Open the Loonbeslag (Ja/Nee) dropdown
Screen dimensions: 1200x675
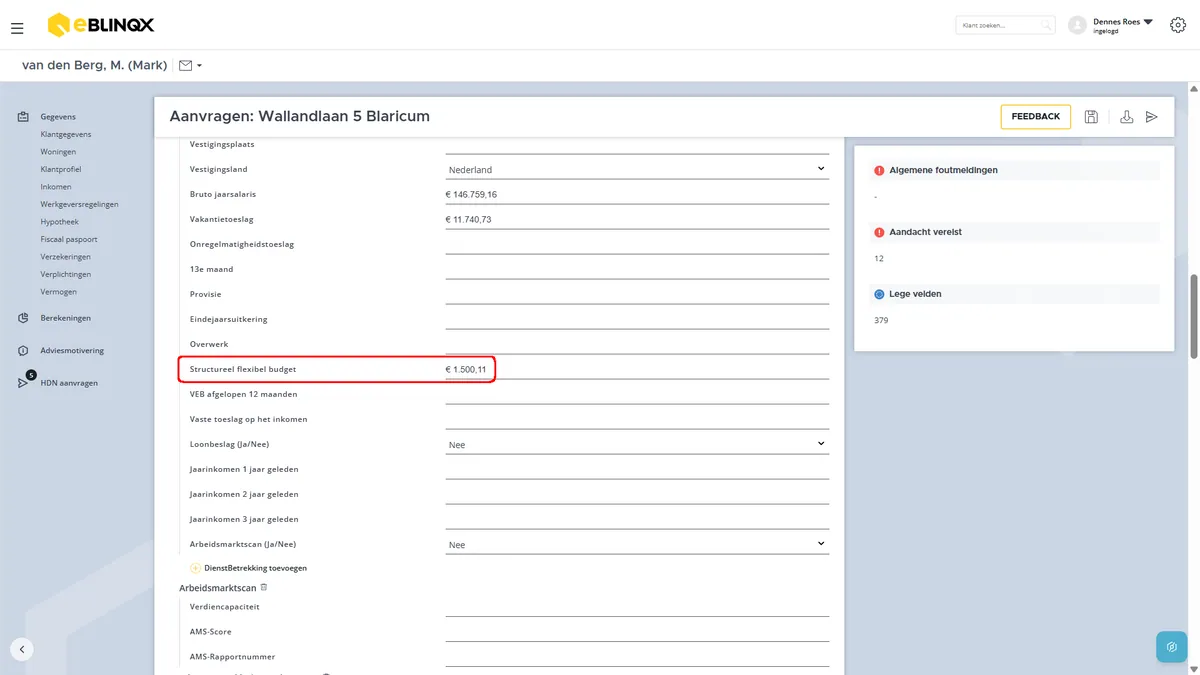coord(637,444)
